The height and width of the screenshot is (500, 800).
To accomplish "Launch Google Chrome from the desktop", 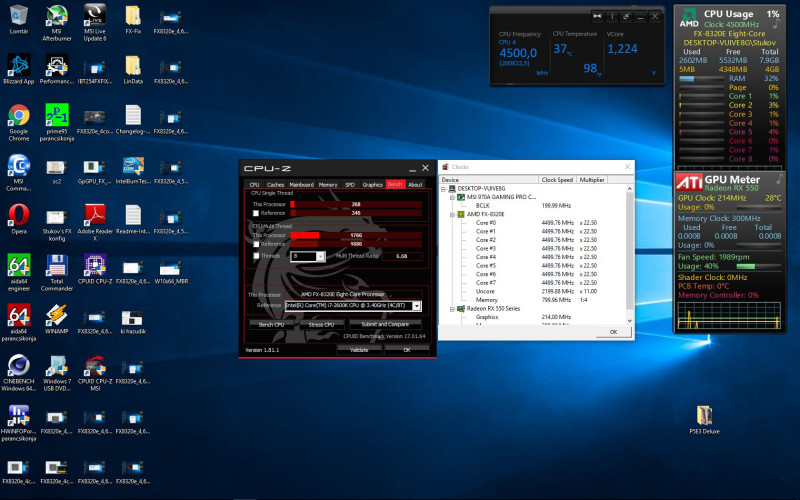I will coord(18,115).
